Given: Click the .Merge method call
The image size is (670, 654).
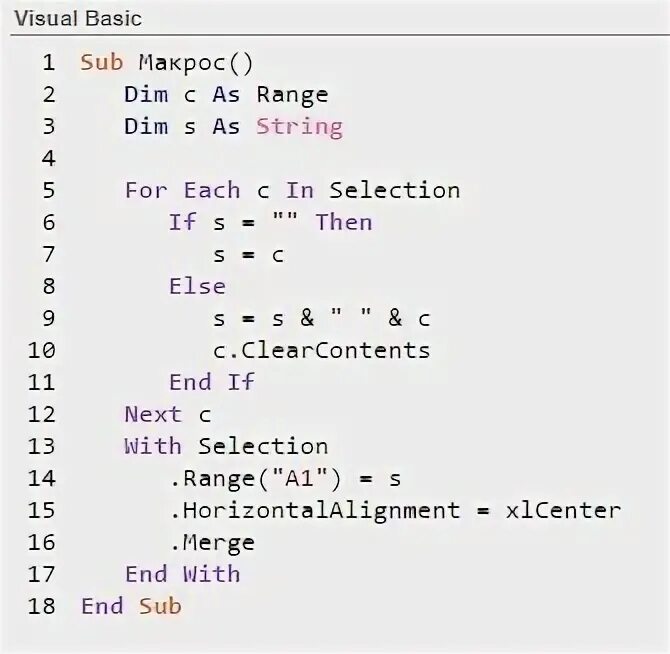Looking at the screenshot, I should click(212, 543).
